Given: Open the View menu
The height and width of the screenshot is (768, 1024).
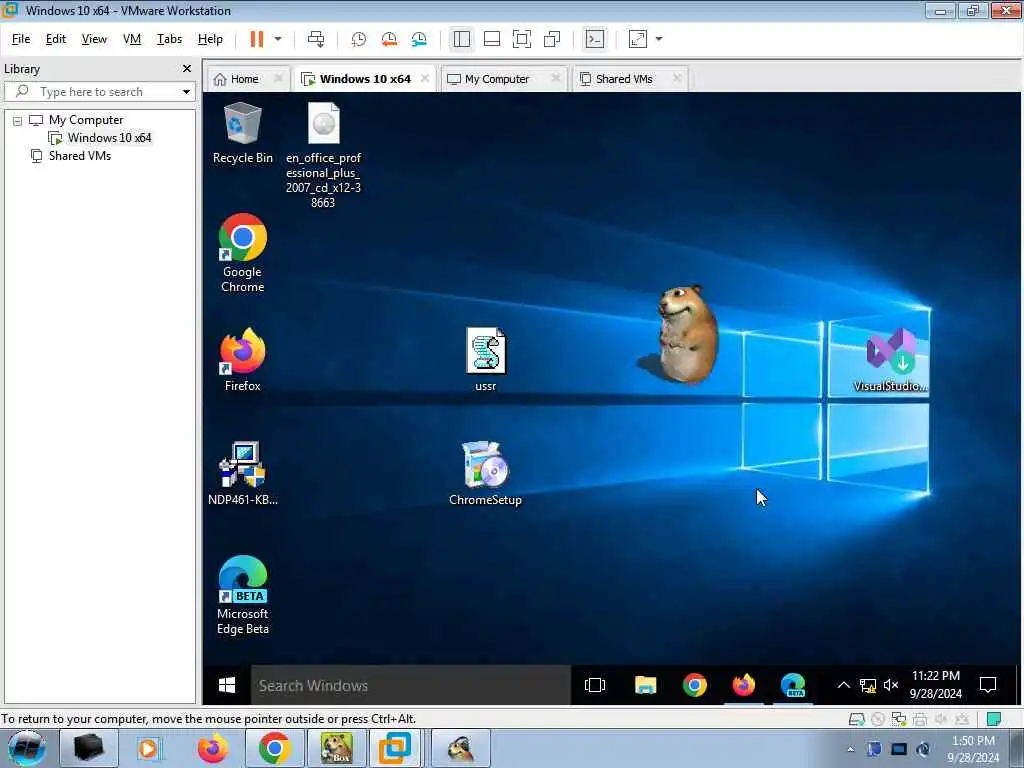Looking at the screenshot, I should pos(94,39).
